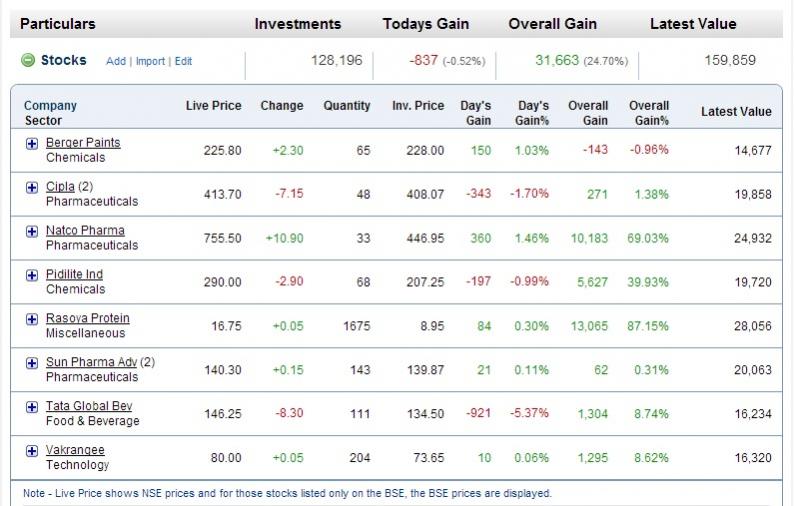The height and width of the screenshot is (506, 795).
Task: Select the top Overall Gain header label
Action: tap(553, 24)
